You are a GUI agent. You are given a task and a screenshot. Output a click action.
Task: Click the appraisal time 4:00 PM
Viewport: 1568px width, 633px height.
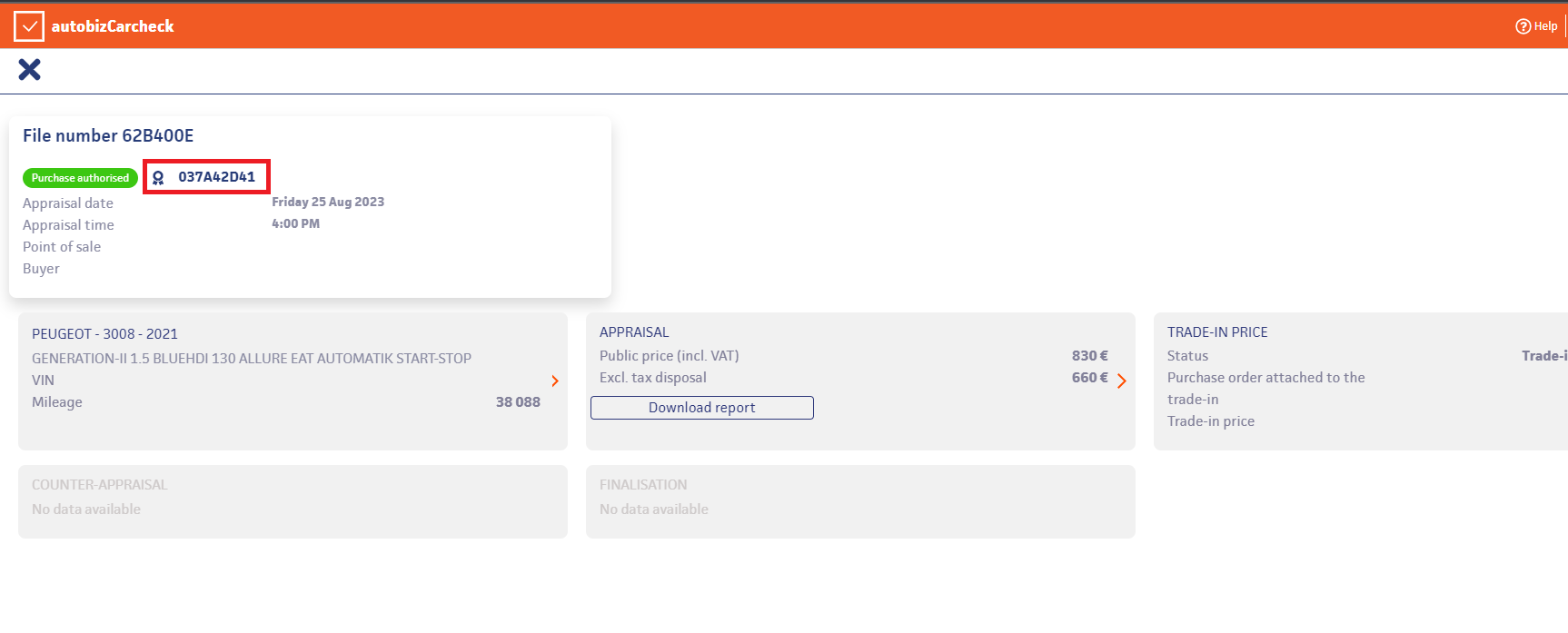point(295,223)
